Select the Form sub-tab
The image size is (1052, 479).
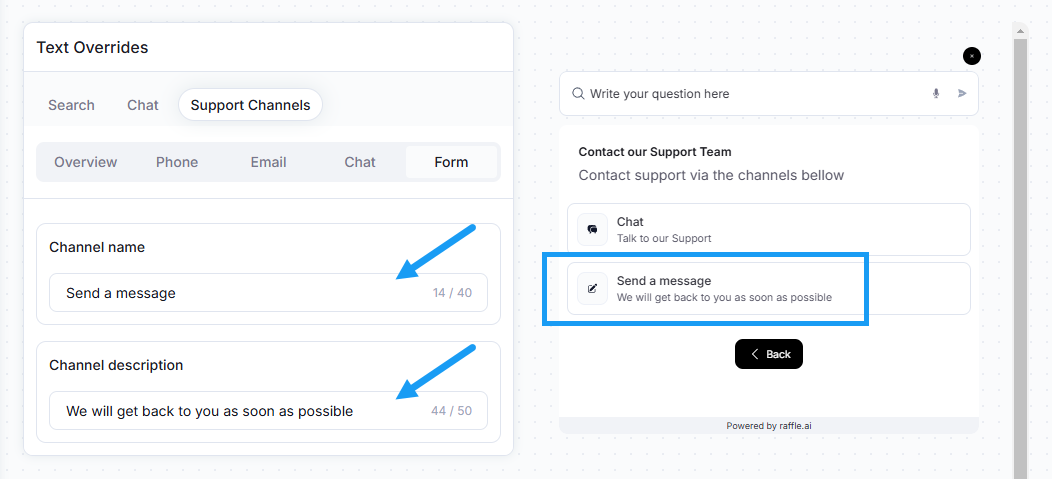452,162
